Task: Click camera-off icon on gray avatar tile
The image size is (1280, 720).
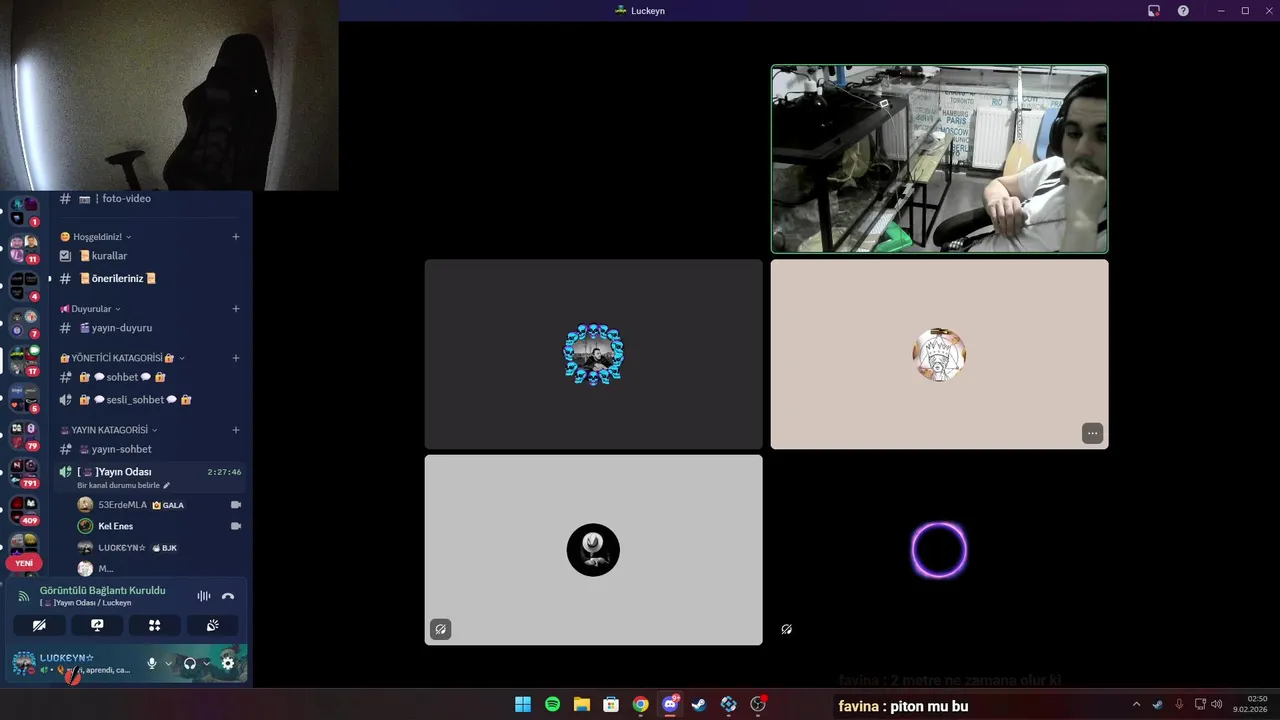Action: [441, 629]
